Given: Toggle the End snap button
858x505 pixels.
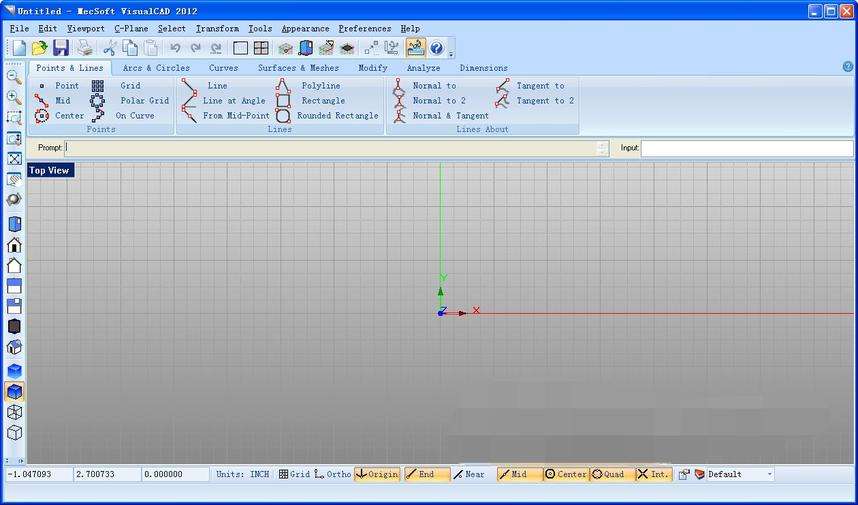Looking at the screenshot, I should 427,474.
